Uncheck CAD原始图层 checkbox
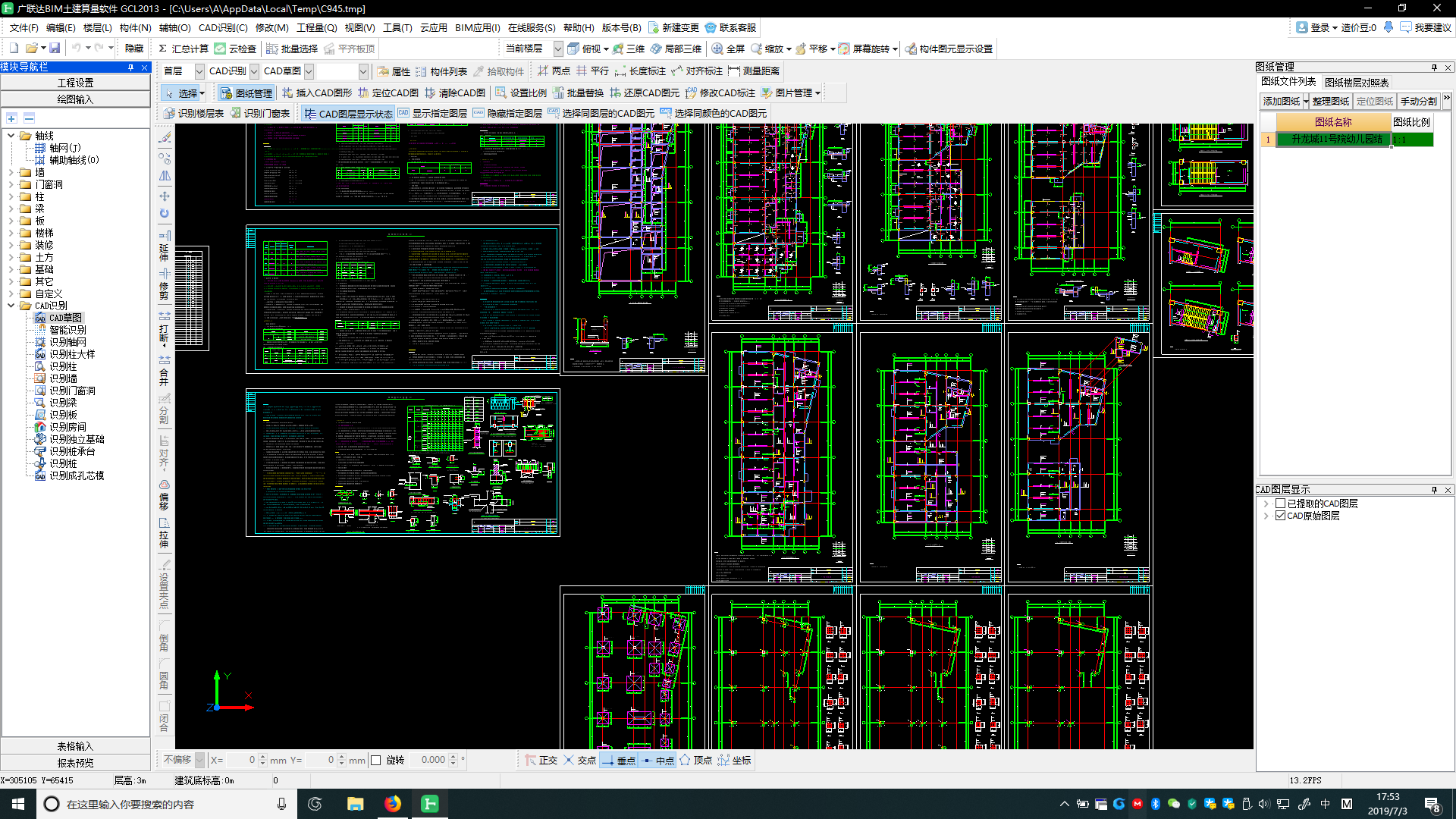The height and width of the screenshot is (819, 1456). click(1280, 516)
